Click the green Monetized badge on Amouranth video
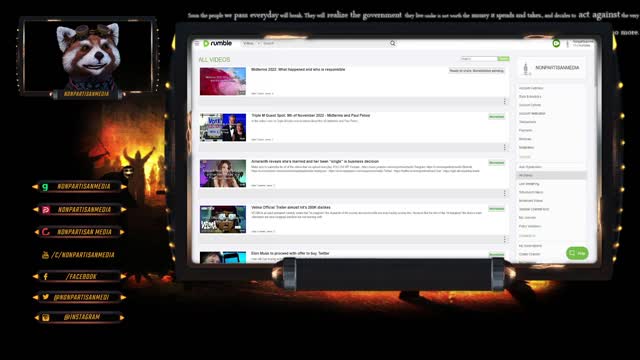This screenshot has height=360, width=640. coord(497,163)
